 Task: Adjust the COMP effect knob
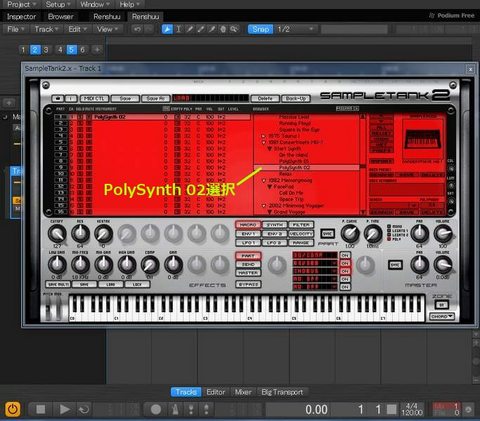[150, 265]
